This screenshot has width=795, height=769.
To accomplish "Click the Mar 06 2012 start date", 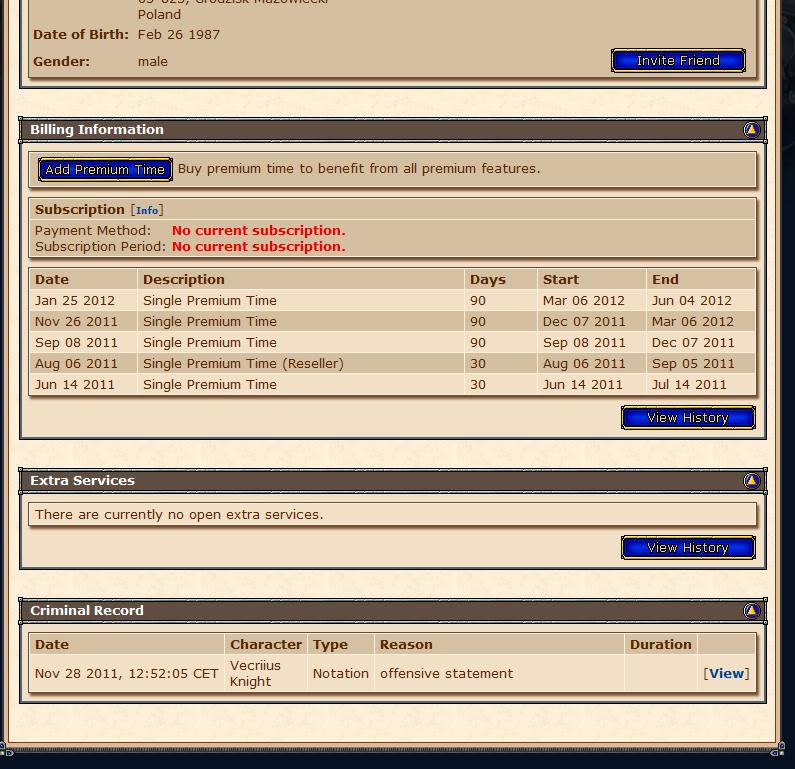I will (584, 301).
